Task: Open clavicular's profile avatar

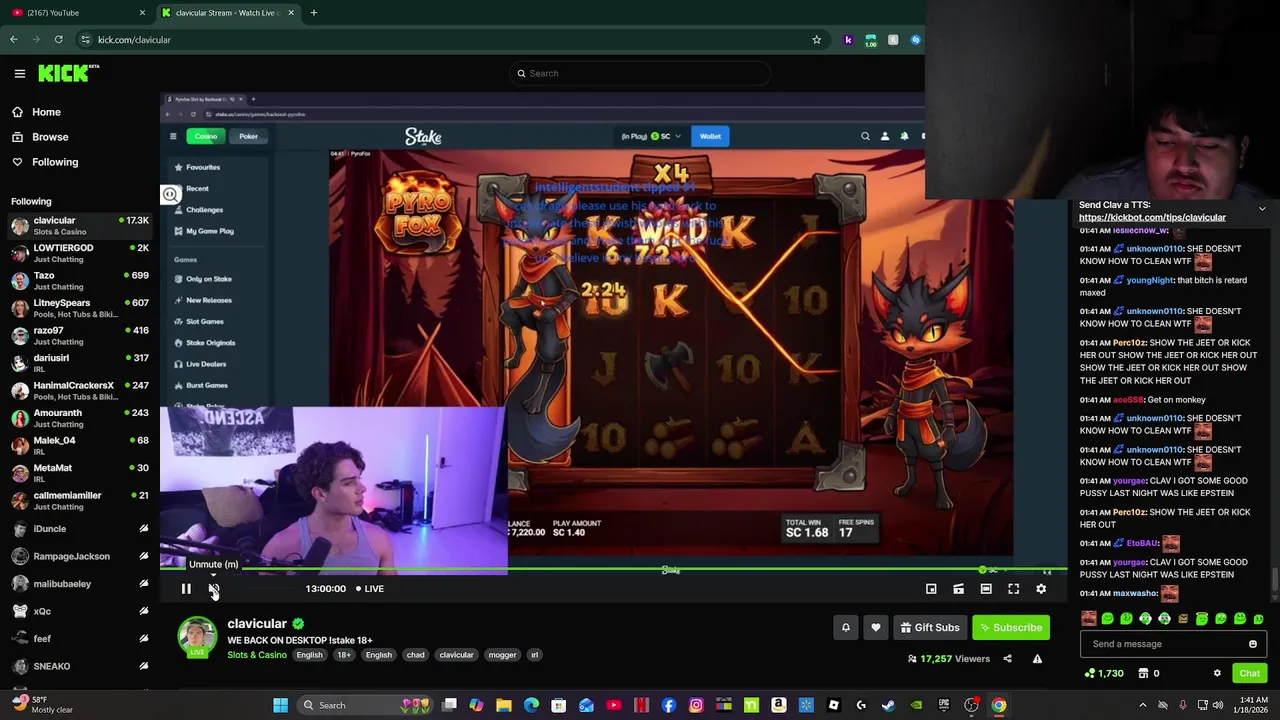Action: (197, 638)
